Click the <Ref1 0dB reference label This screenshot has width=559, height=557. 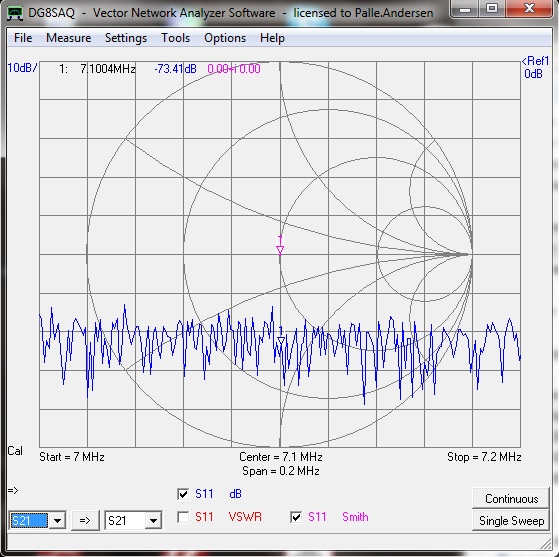pos(535,67)
